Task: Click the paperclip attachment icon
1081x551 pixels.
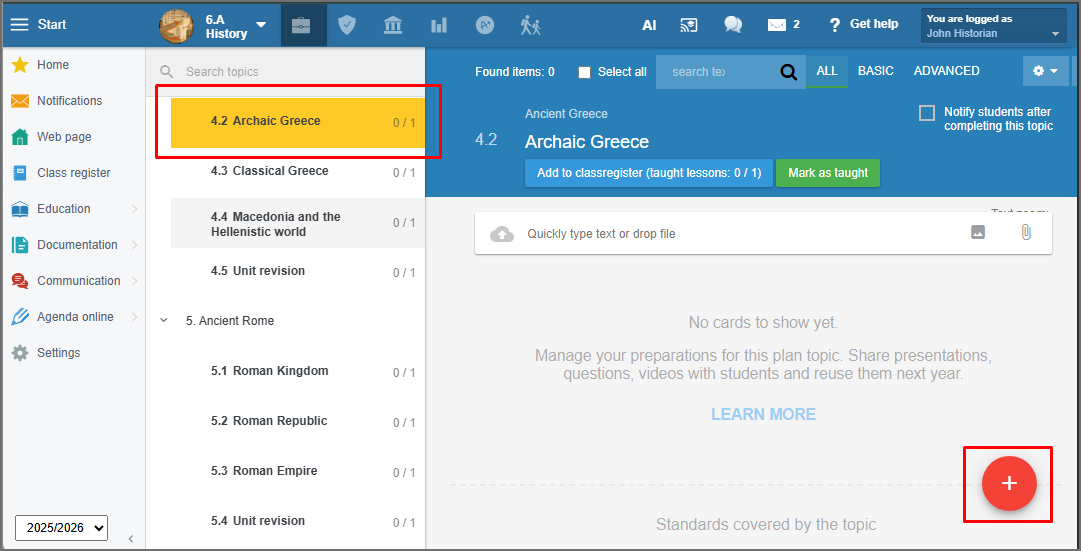Action: point(1026,232)
